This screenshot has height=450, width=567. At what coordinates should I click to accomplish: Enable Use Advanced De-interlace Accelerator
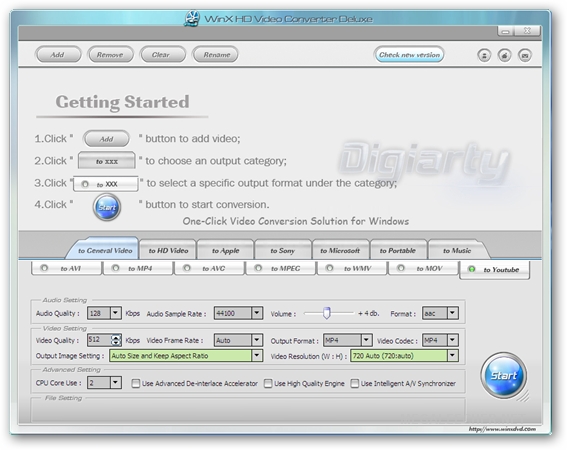[x=136, y=383]
